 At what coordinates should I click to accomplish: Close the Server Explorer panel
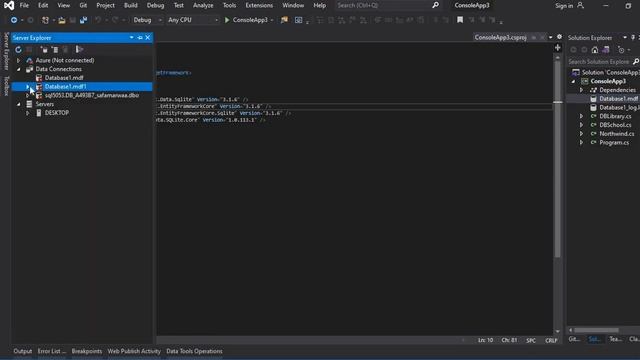[148, 38]
